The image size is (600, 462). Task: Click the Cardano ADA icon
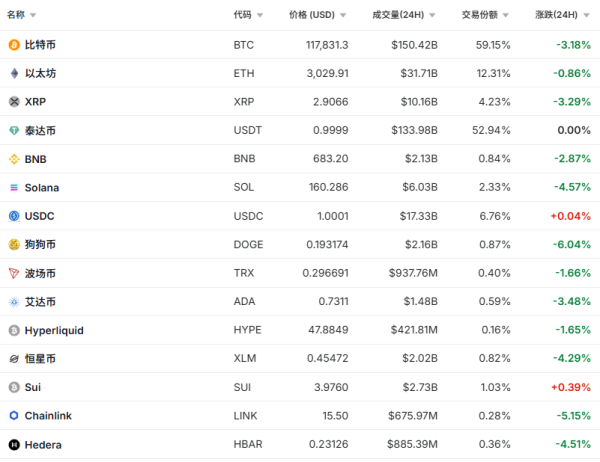point(14,301)
